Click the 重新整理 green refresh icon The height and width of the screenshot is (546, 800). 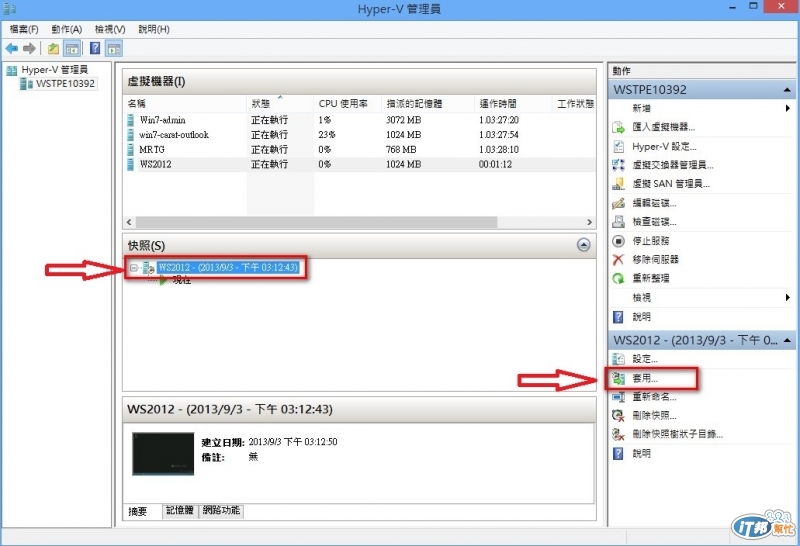[x=618, y=278]
